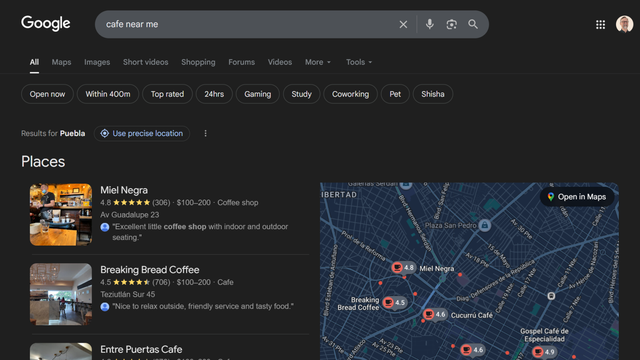Click the Plaza San Pedro label on the map
Image resolution: width=640 pixels, height=360 pixels.
click(451, 225)
